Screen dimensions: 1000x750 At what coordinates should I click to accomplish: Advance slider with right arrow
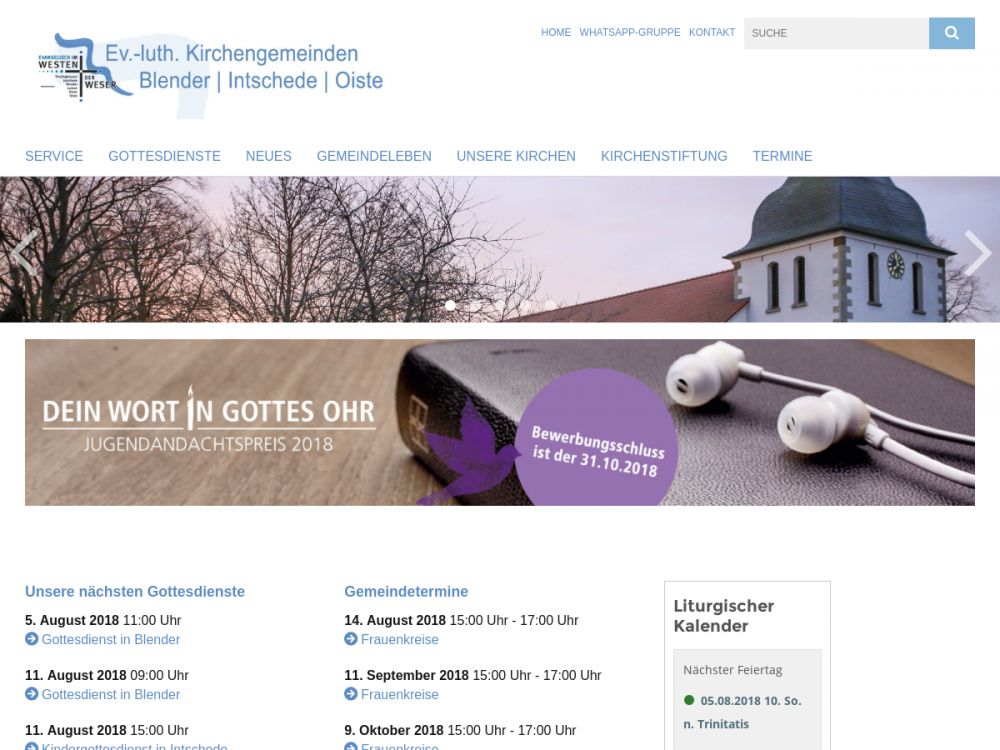[976, 252]
